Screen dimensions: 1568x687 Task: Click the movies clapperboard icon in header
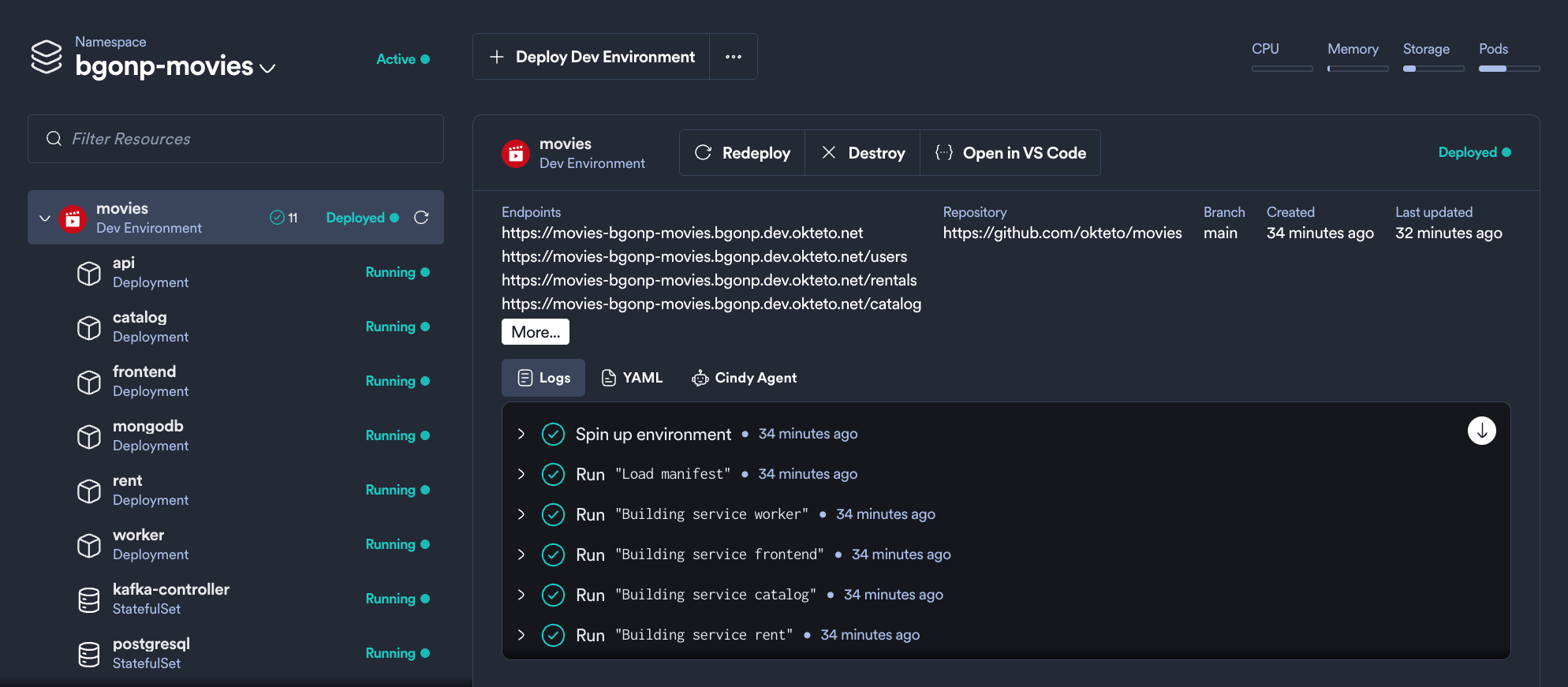point(516,154)
